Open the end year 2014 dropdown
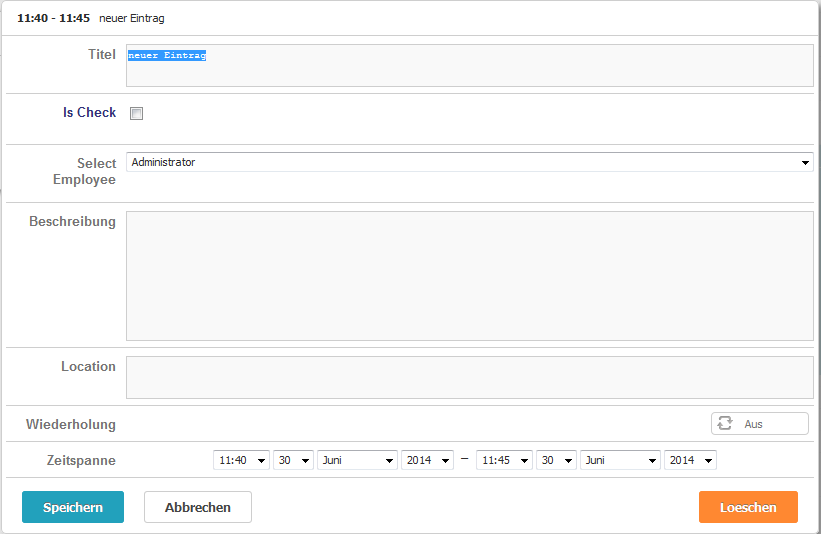Image resolution: width=821 pixels, height=534 pixels. 690,460
